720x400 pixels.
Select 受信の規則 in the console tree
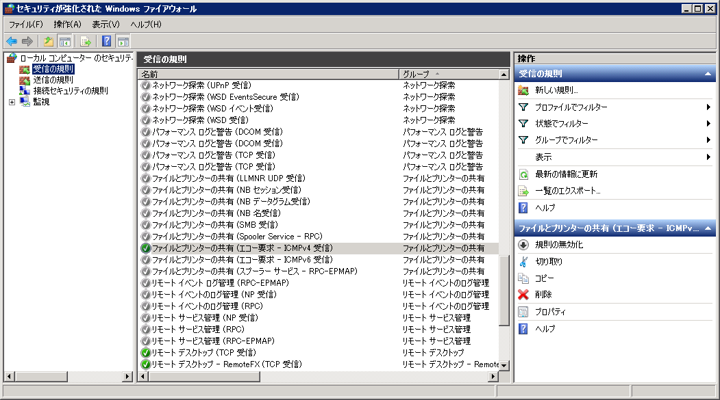[53, 69]
